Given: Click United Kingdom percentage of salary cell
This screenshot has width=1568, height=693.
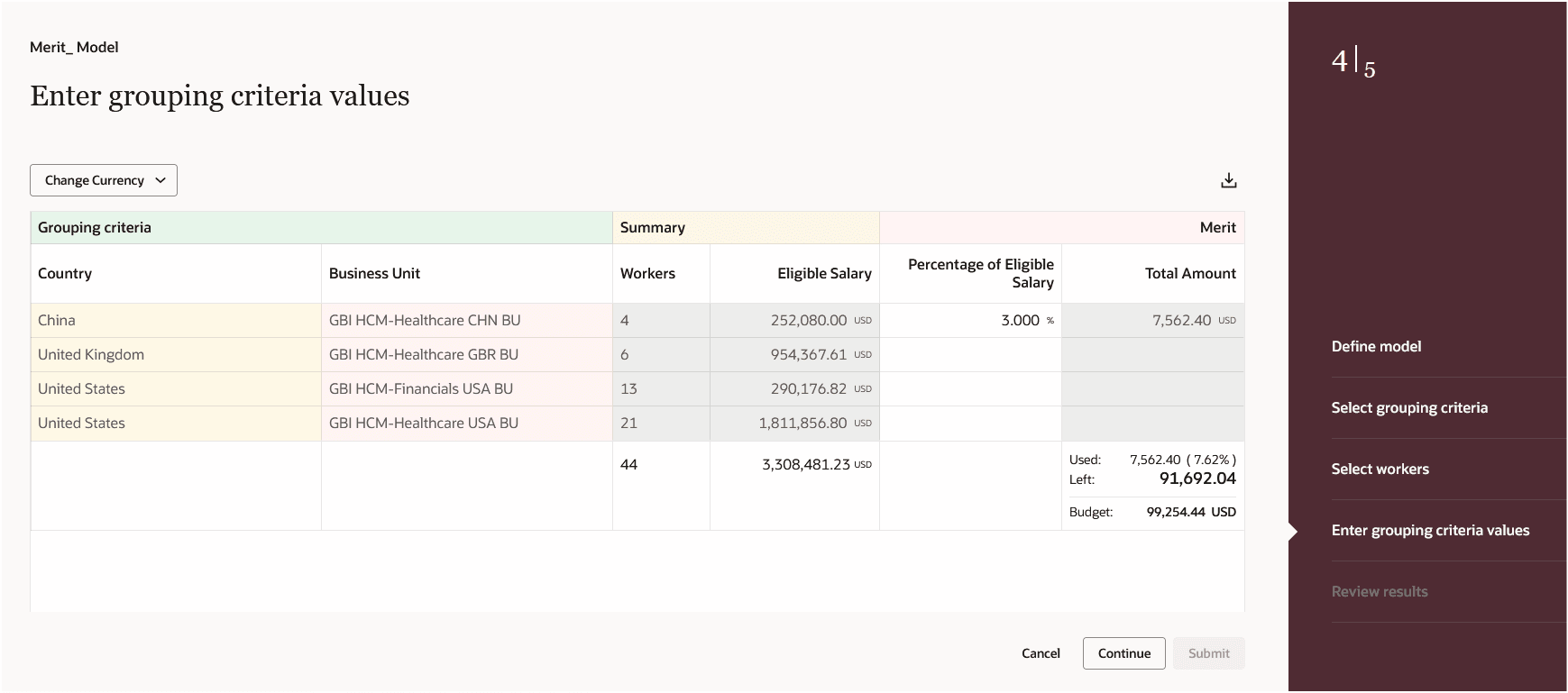Looking at the screenshot, I should [x=970, y=354].
